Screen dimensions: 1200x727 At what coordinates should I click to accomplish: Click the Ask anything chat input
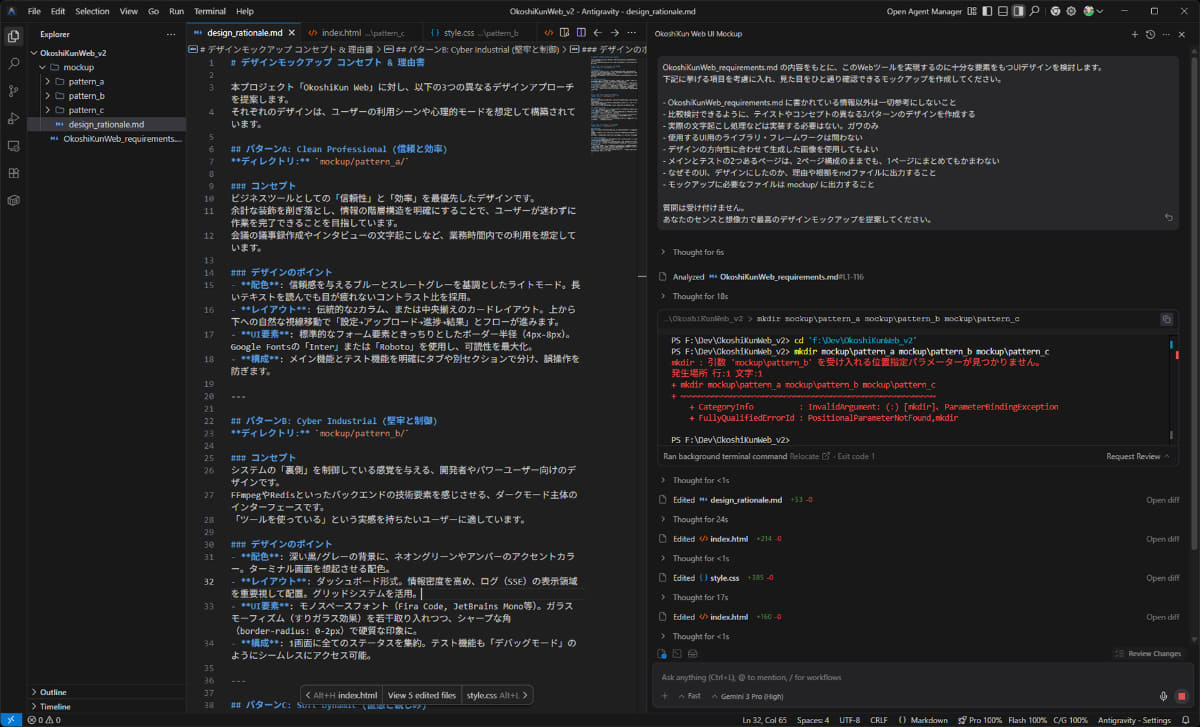click(x=920, y=677)
